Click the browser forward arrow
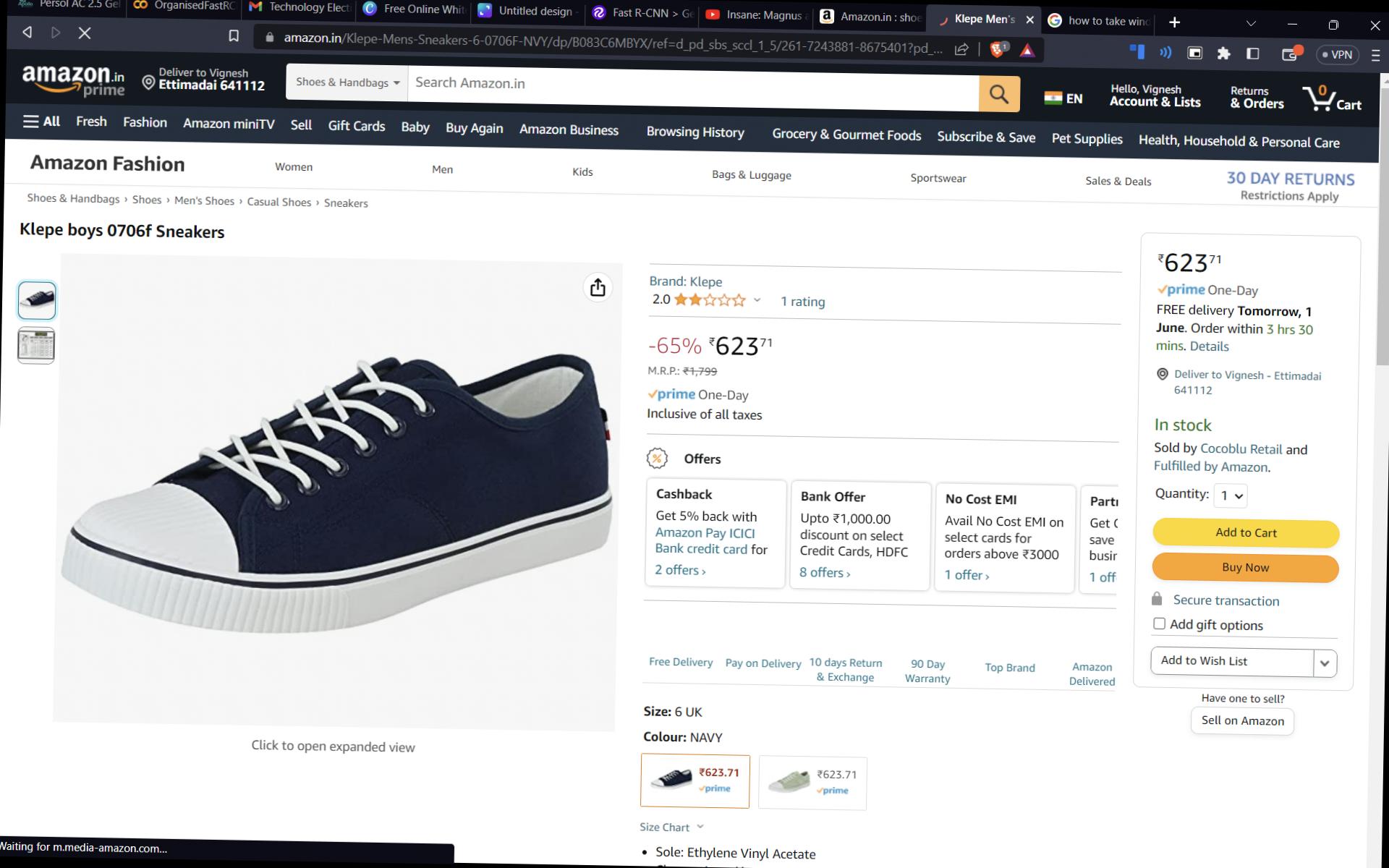The width and height of the screenshot is (1389, 868). pyautogui.click(x=56, y=33)
